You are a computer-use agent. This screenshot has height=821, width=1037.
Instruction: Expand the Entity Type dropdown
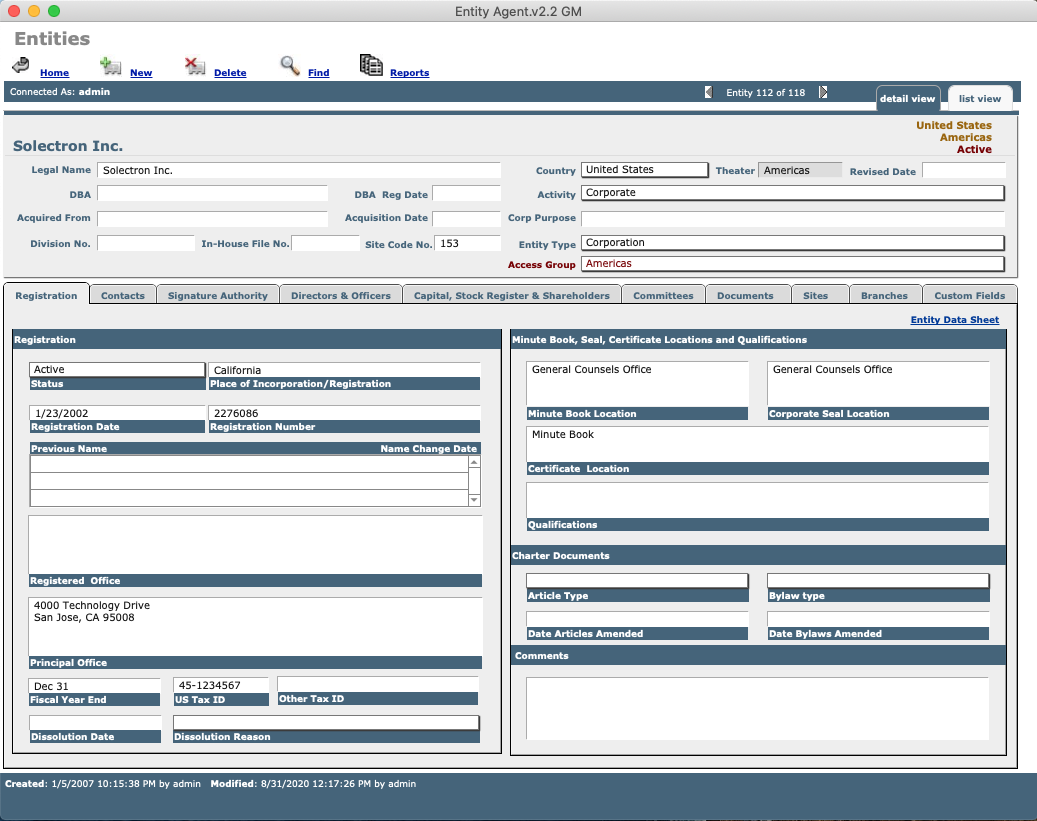pos(792,243)
